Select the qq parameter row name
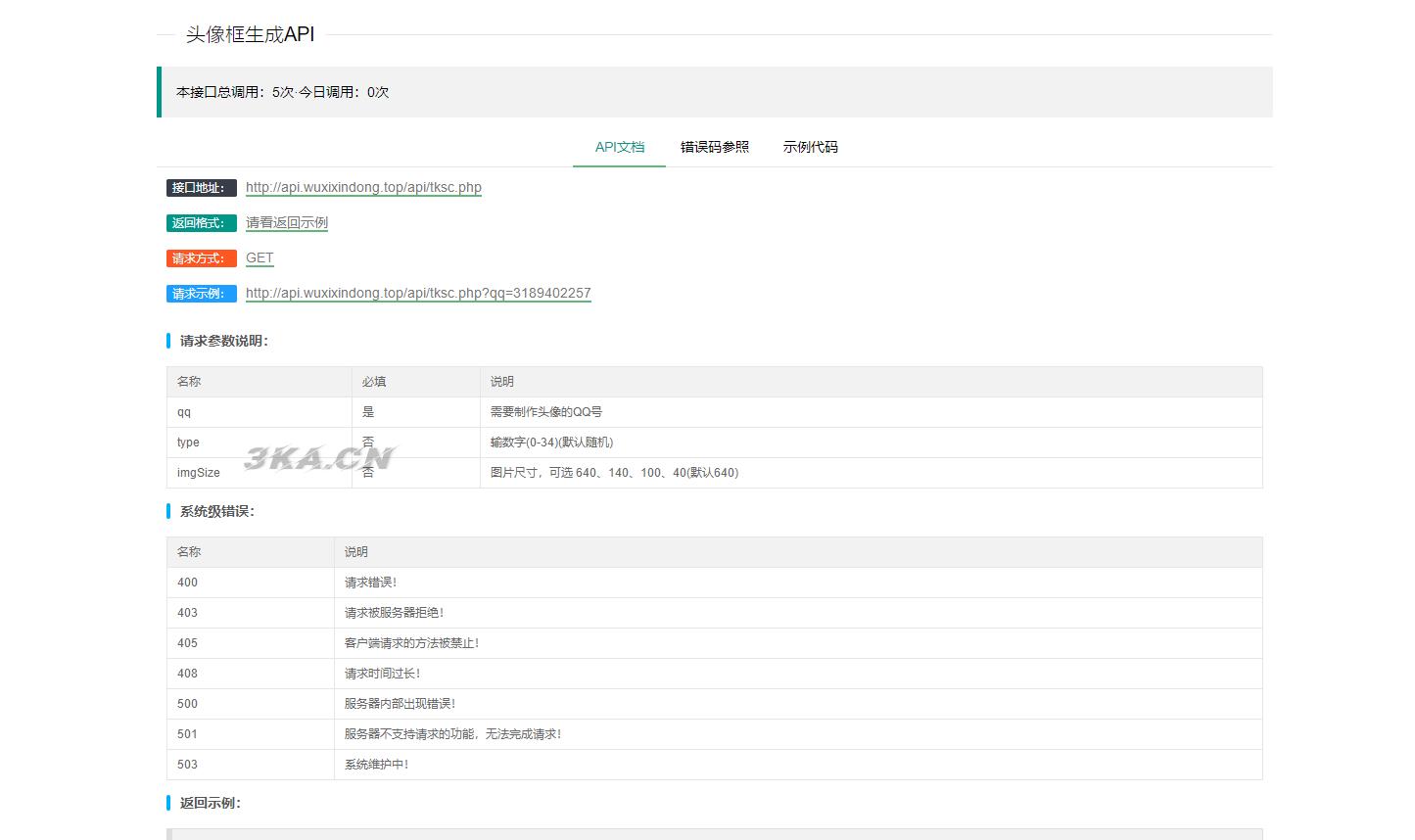The image size is (1415, 840). (184, 412)
